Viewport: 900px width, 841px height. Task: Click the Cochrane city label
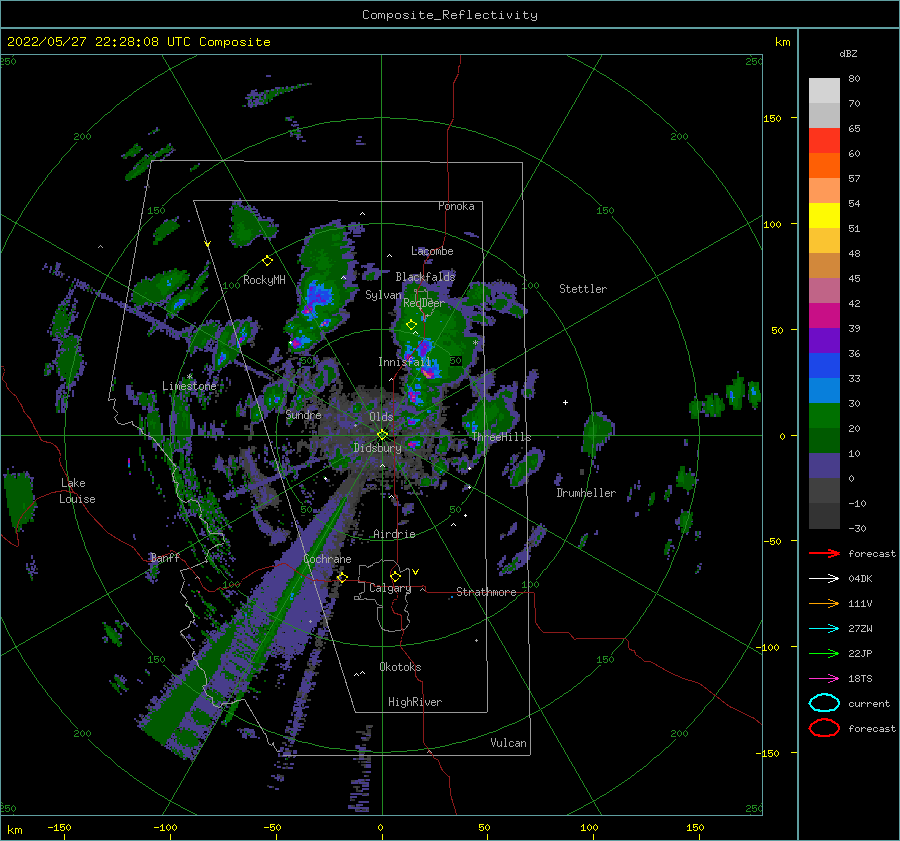pos(327,559)
